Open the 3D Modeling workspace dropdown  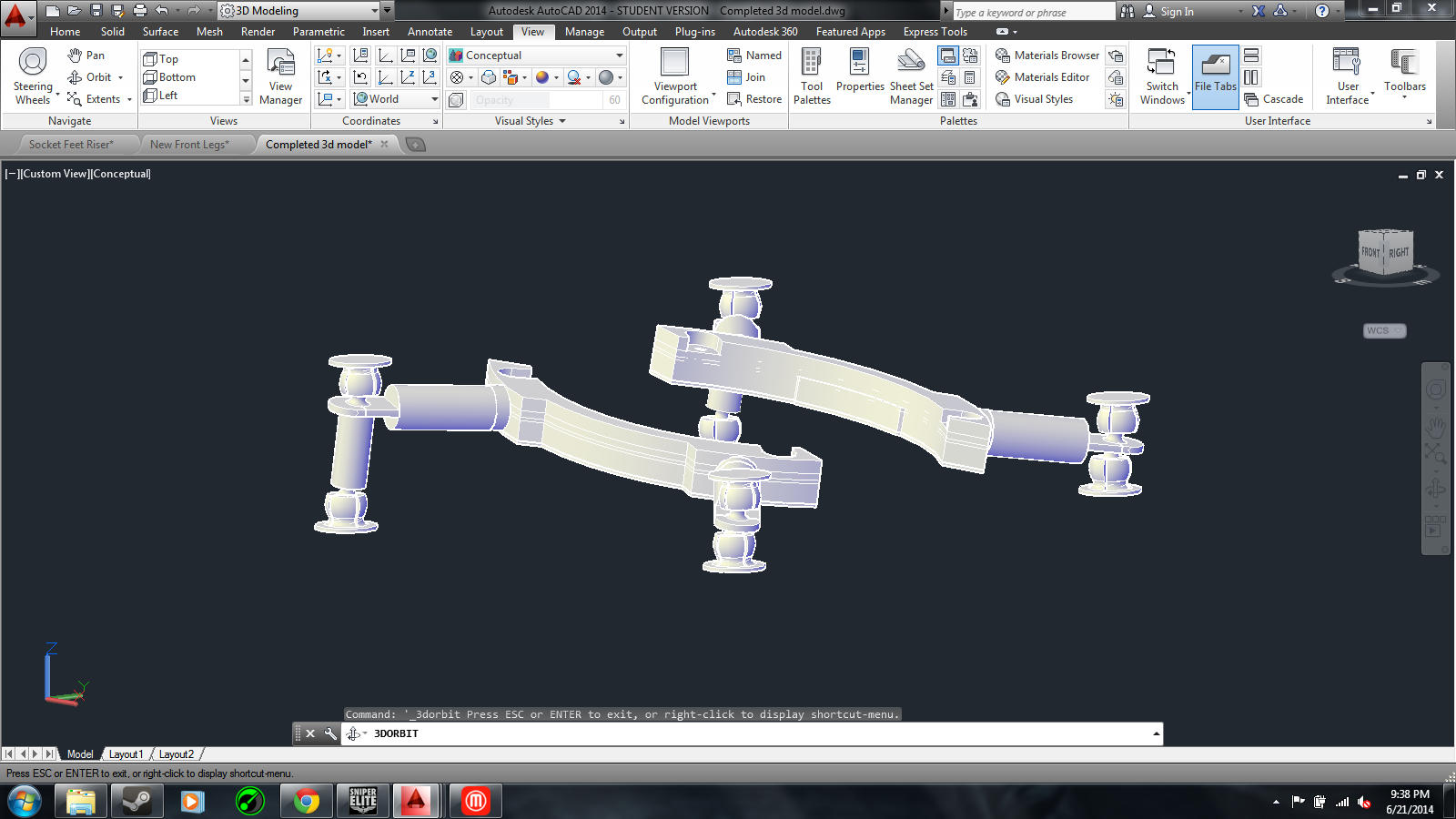299,11
